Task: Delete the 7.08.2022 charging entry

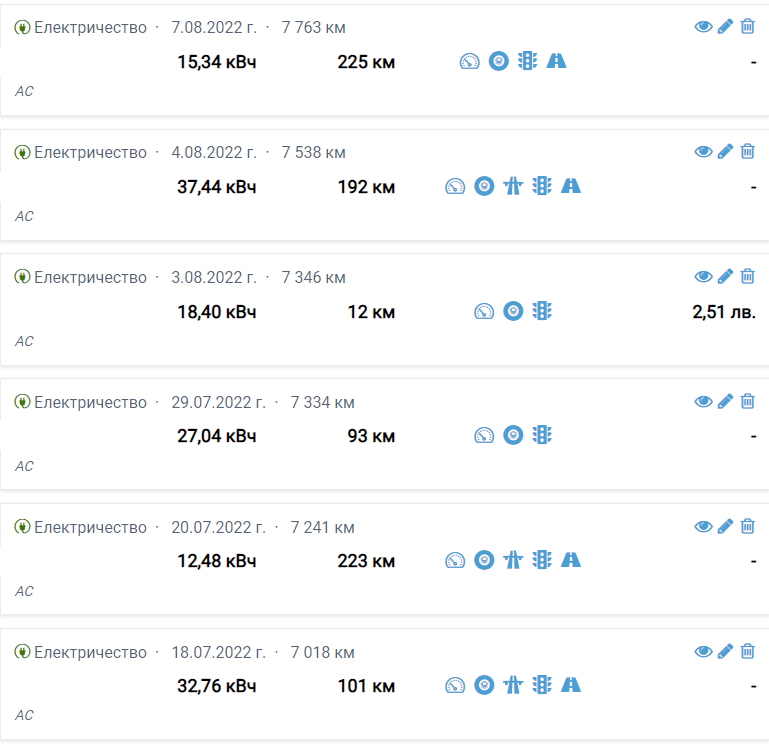Action: tap(748, 27)
